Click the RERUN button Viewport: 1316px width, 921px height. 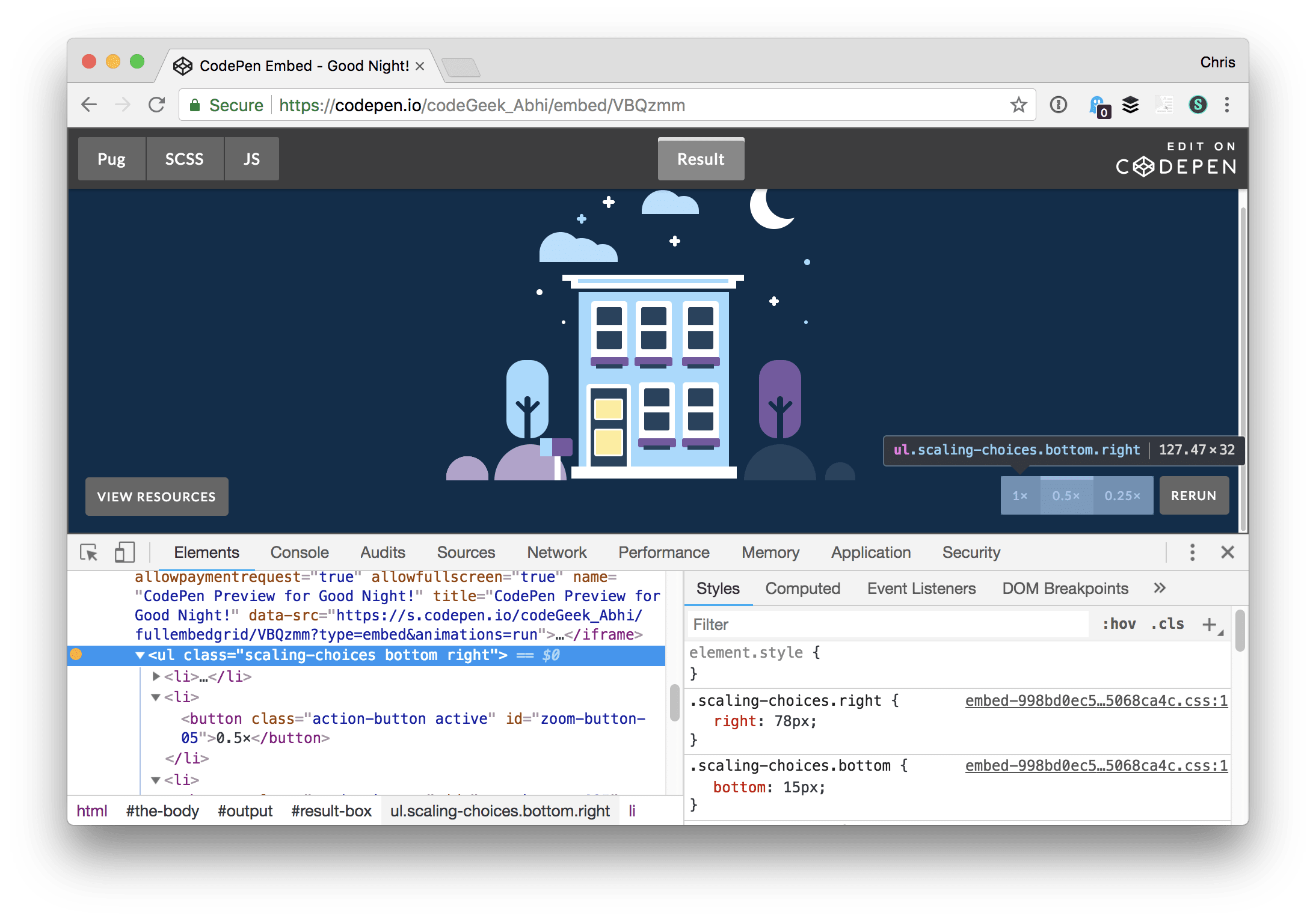point(1194,495)
